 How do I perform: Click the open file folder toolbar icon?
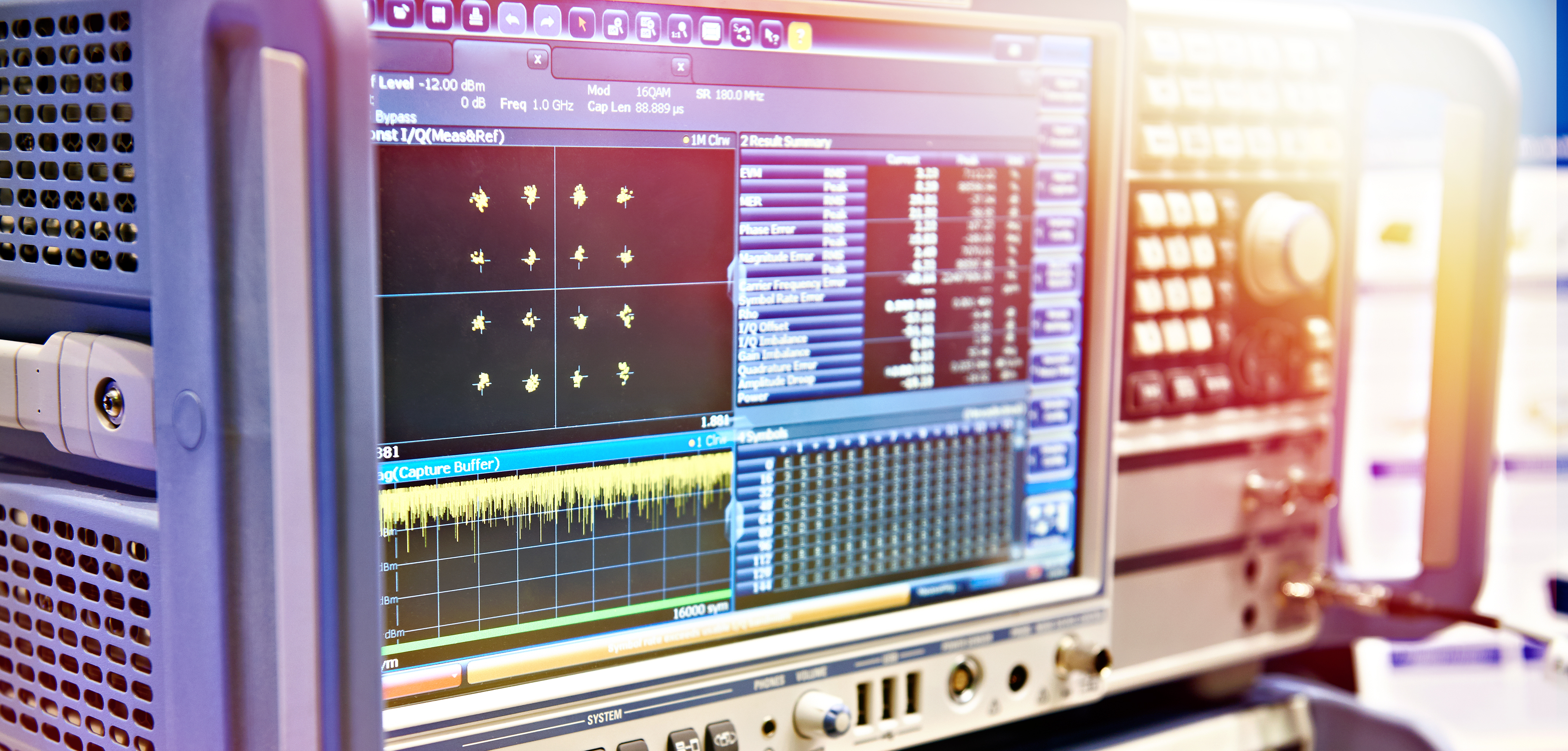tap(401, 13)
